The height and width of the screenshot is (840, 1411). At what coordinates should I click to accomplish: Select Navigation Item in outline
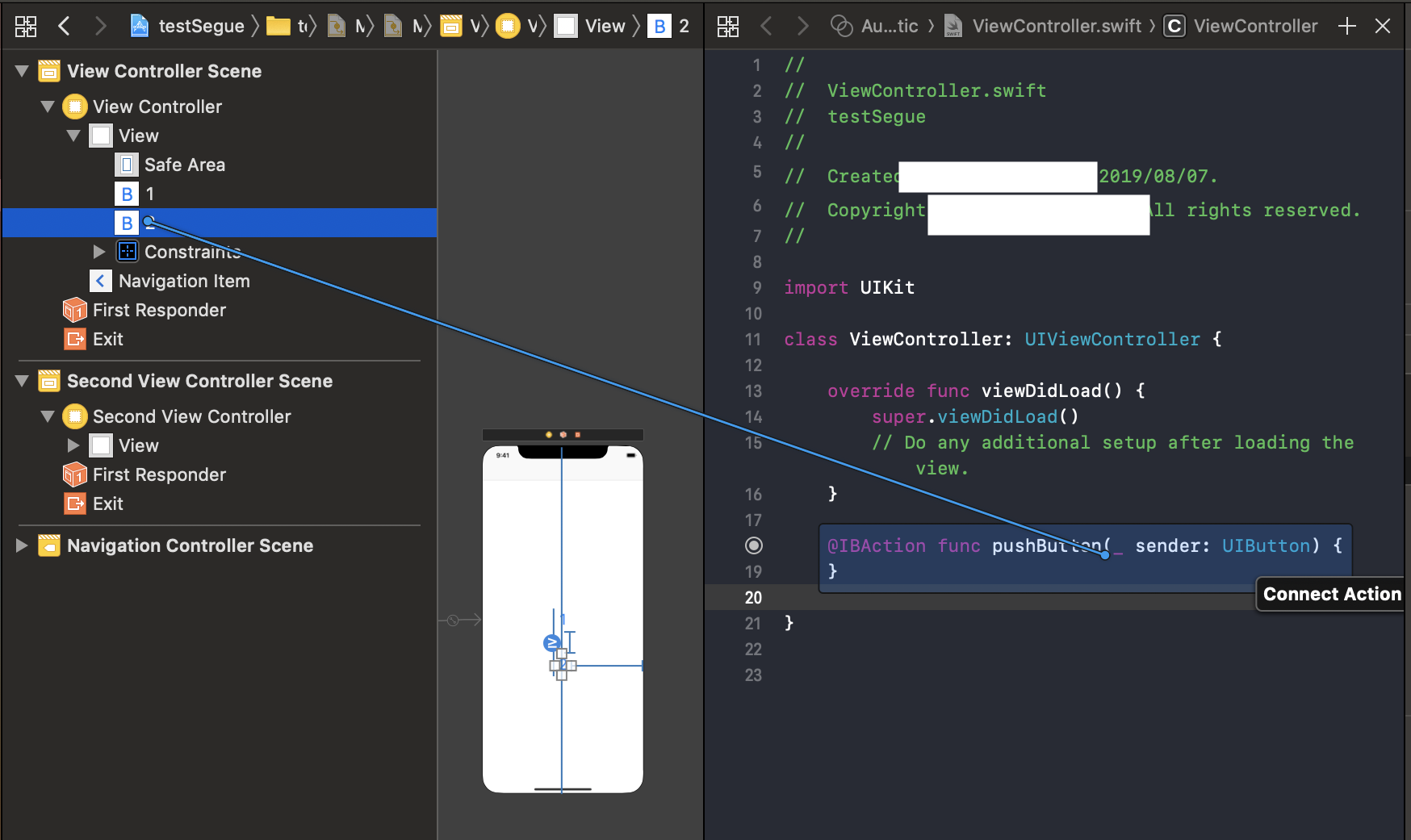coord(184,282)
